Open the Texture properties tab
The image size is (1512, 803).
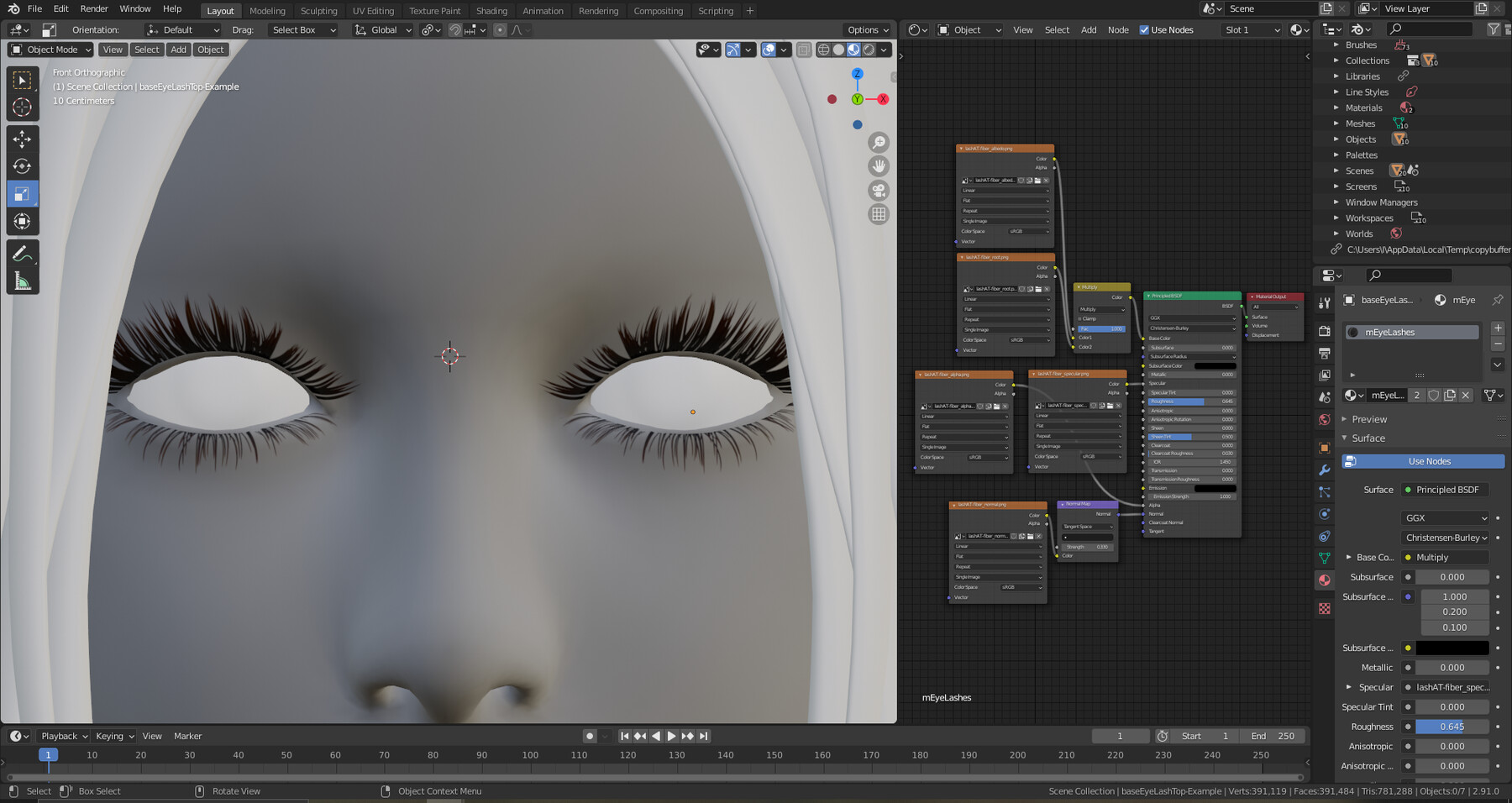click(x=1325, y=608)
